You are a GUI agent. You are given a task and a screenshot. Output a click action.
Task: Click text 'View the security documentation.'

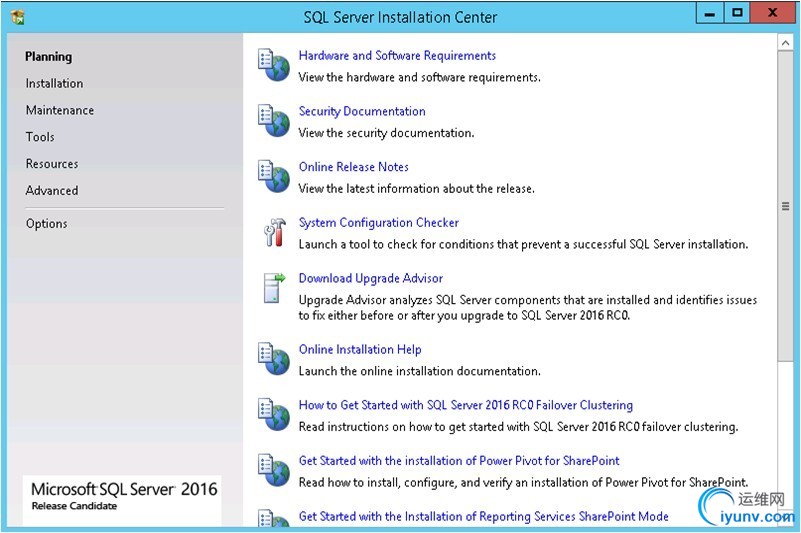click(386, 133)
